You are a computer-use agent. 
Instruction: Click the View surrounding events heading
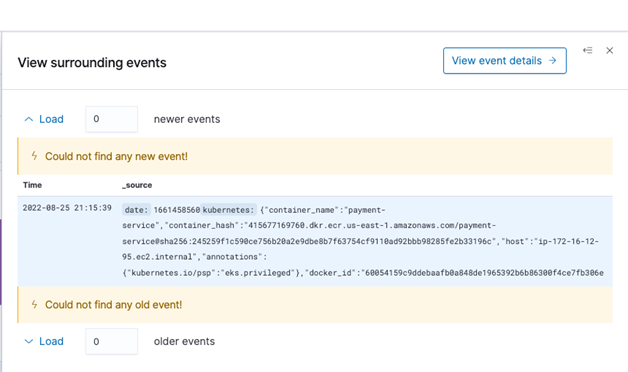tap(92, 63)
